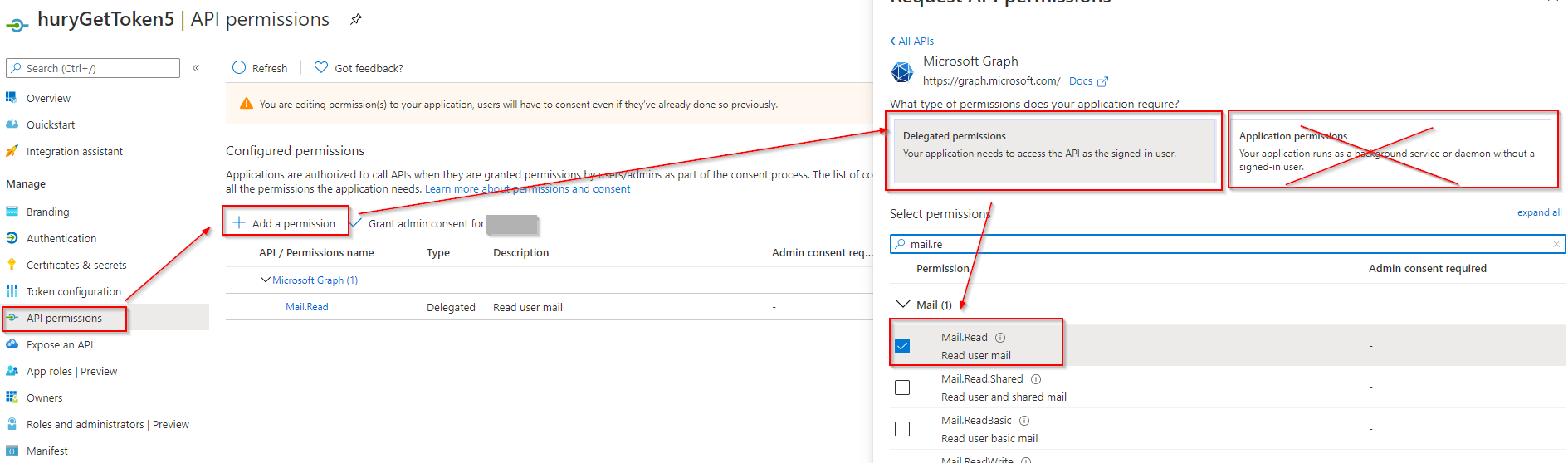This screenshot has width=1568, height=463.
Task: Go back via All APIs link
Action: pos(911,41)
